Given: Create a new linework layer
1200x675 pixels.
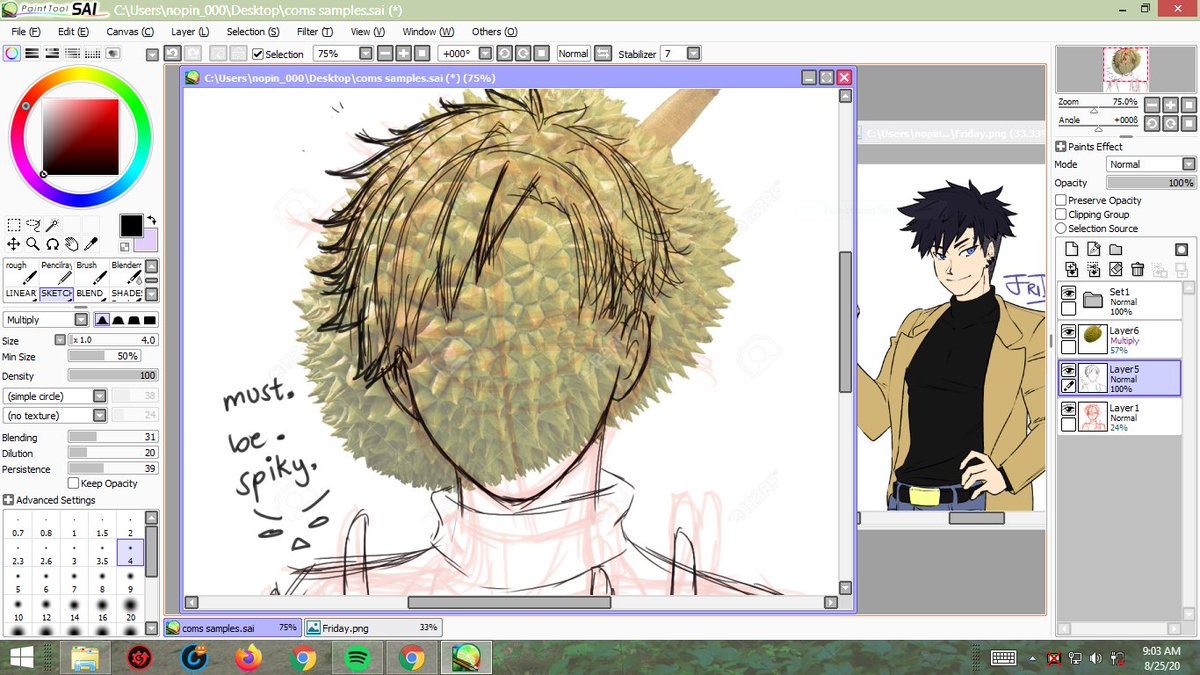Looking at the screenshot, I should coord(1093,249).
